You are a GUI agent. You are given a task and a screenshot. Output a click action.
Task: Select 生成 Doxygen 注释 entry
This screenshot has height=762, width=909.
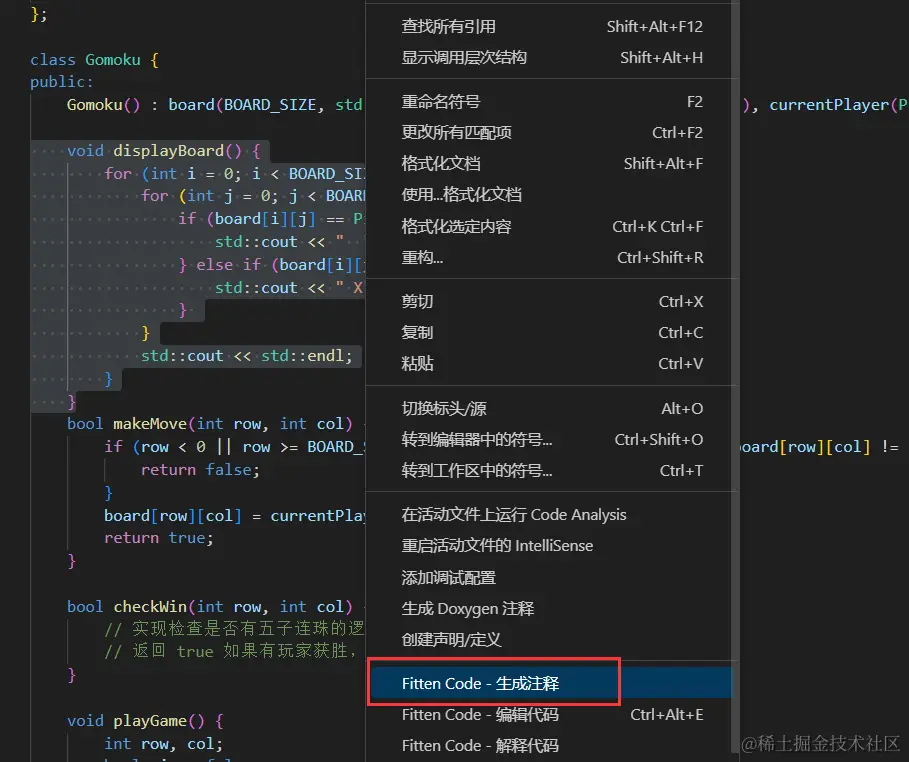[x=551, y=609]
